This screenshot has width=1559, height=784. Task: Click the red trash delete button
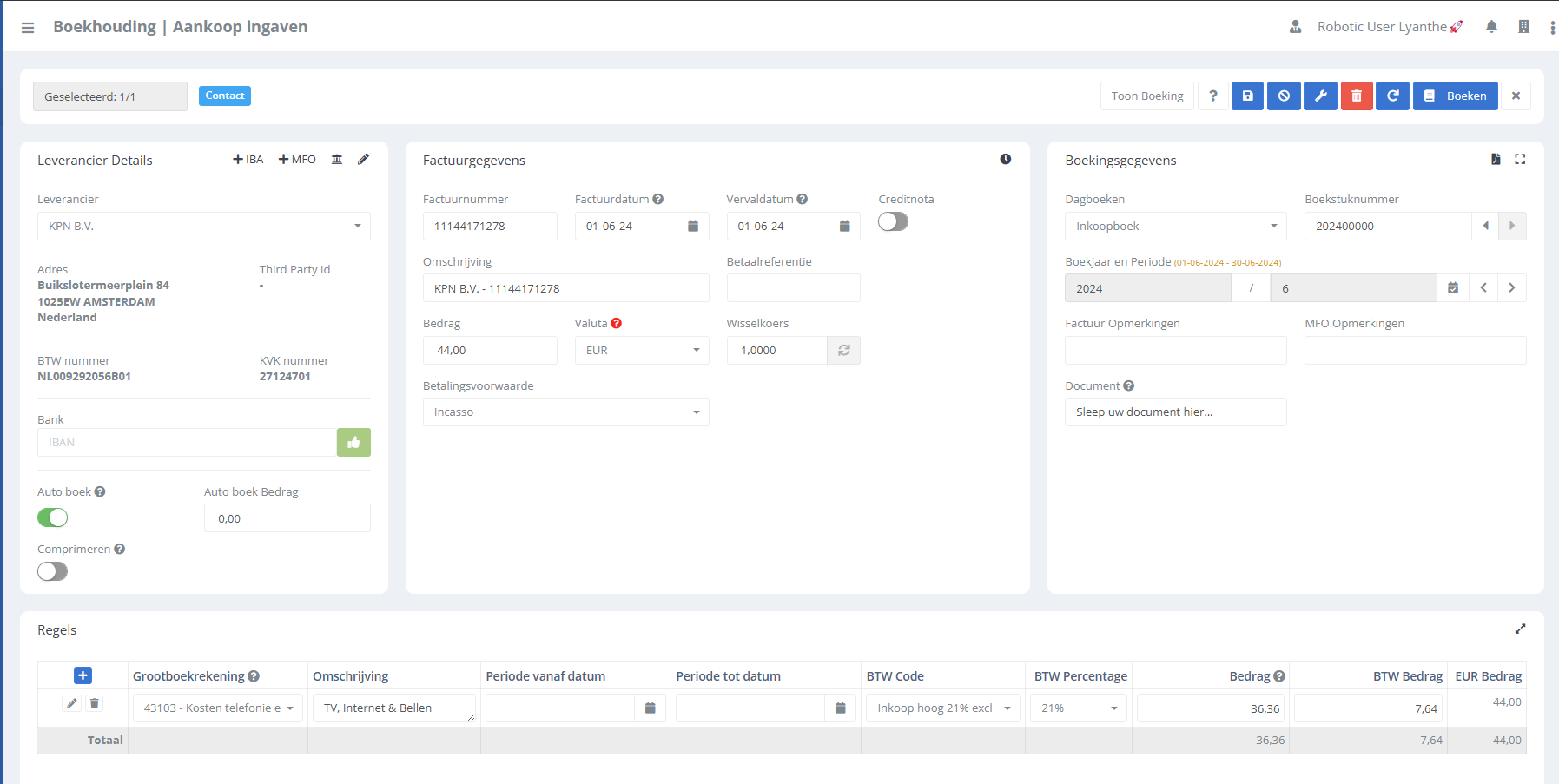(1356, 96)
